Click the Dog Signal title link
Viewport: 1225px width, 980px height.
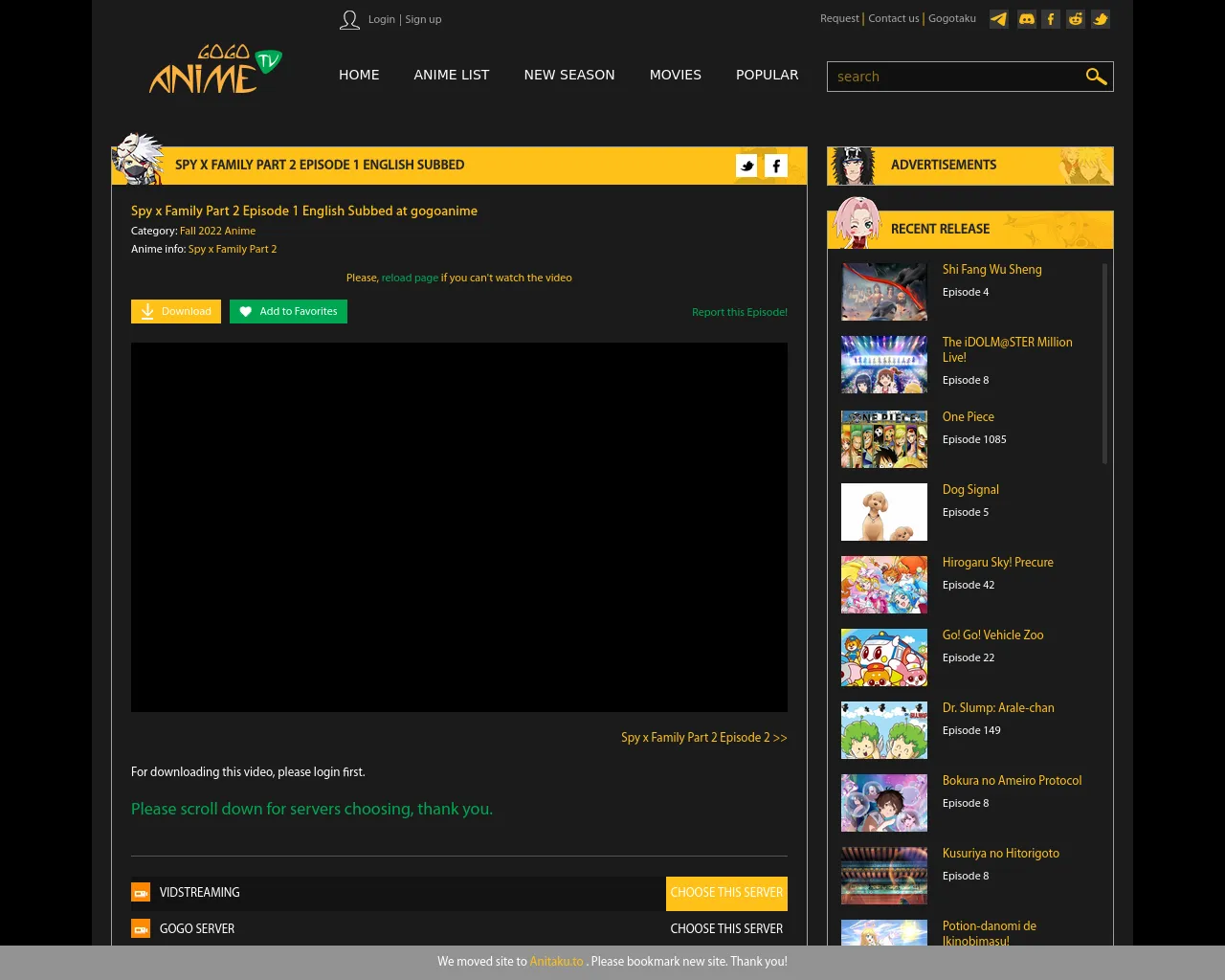point(970,490)
